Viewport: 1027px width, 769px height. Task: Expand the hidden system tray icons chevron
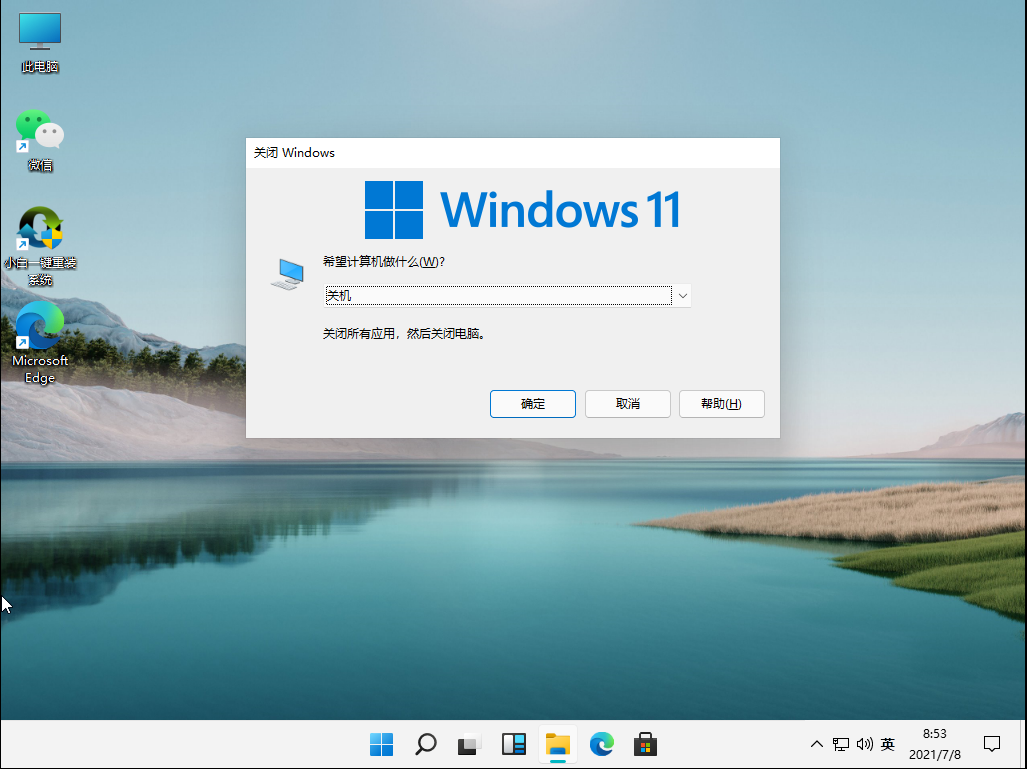coord(817,744)
